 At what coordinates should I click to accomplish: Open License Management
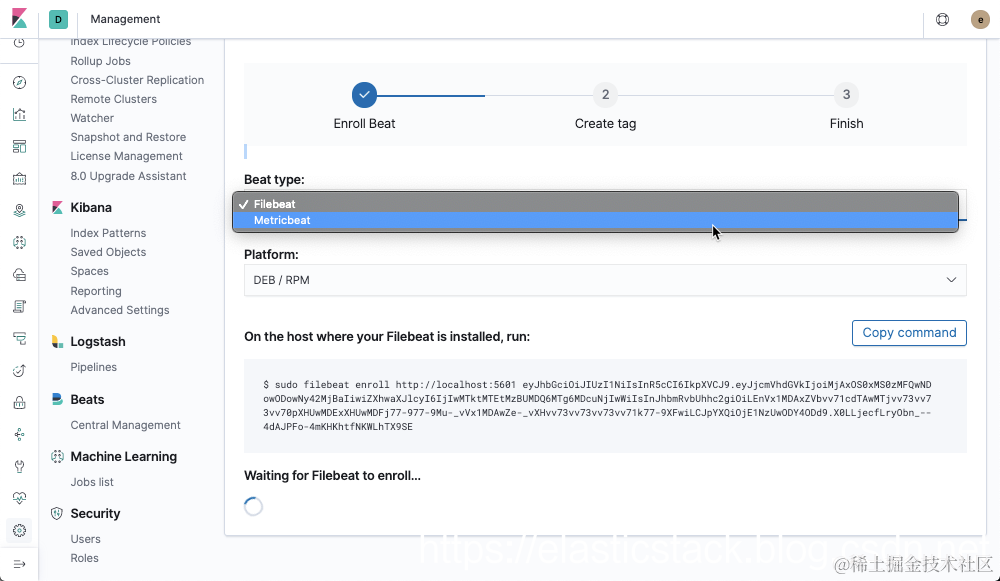point(126,156)
